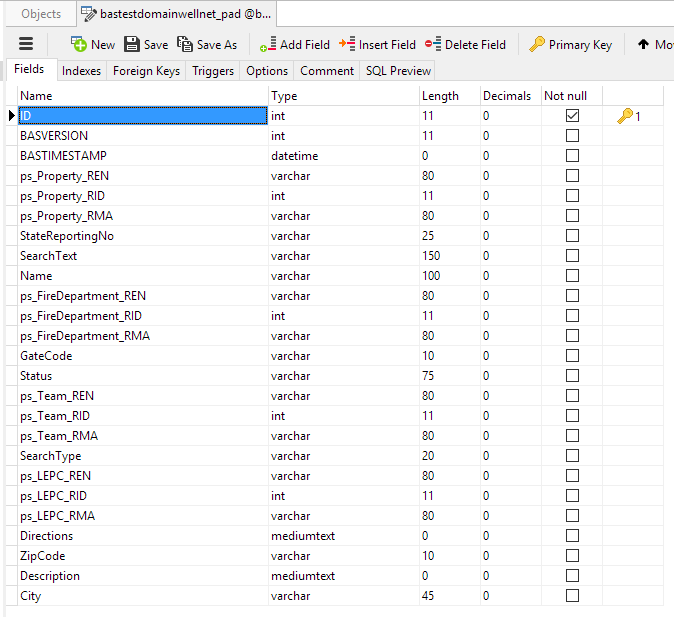
Task: Check Not null for ps_Property_REN field
Action: tap(572, 175)
